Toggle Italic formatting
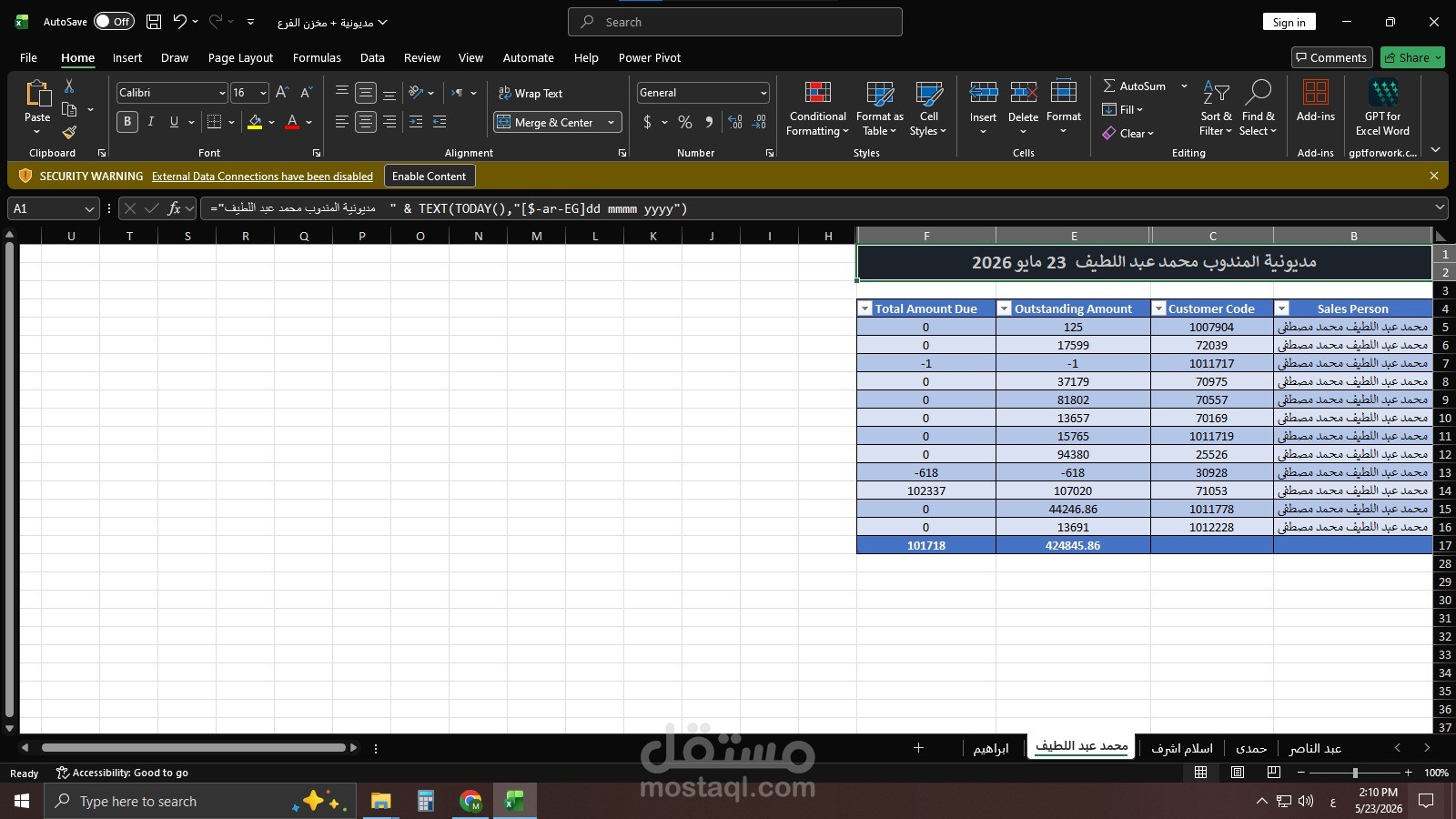 [x=150, y=122]
